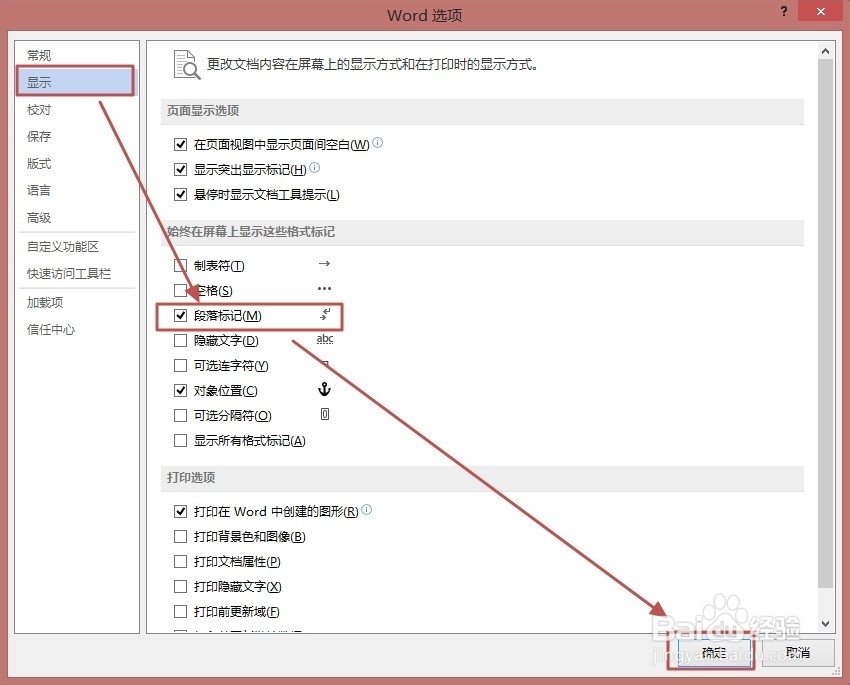Click the document display icon at top
The width and height of the screenshot is (850, 685).
coord(187,65)
